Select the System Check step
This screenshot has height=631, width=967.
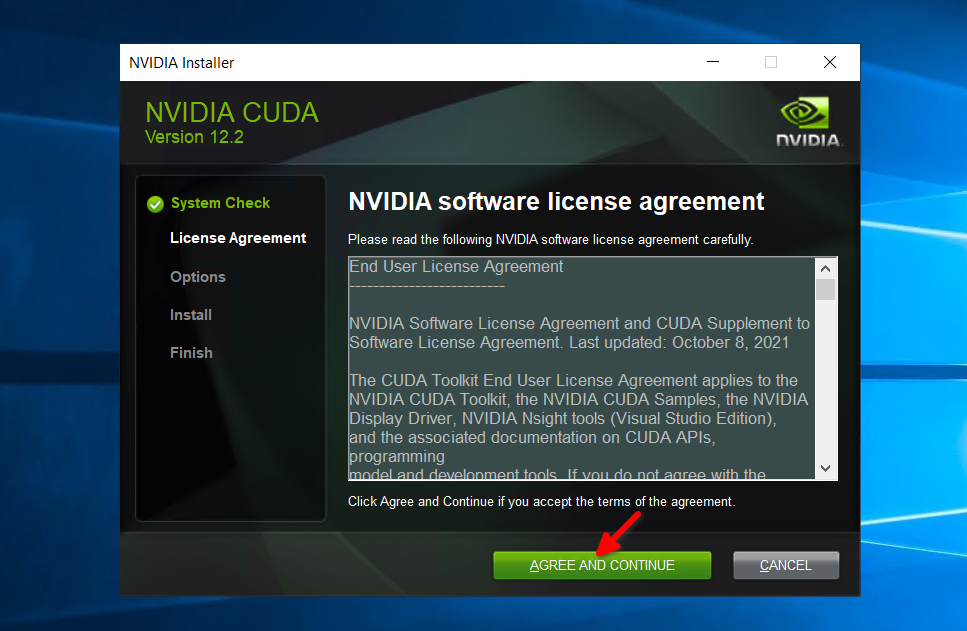[x=220, y=203]
